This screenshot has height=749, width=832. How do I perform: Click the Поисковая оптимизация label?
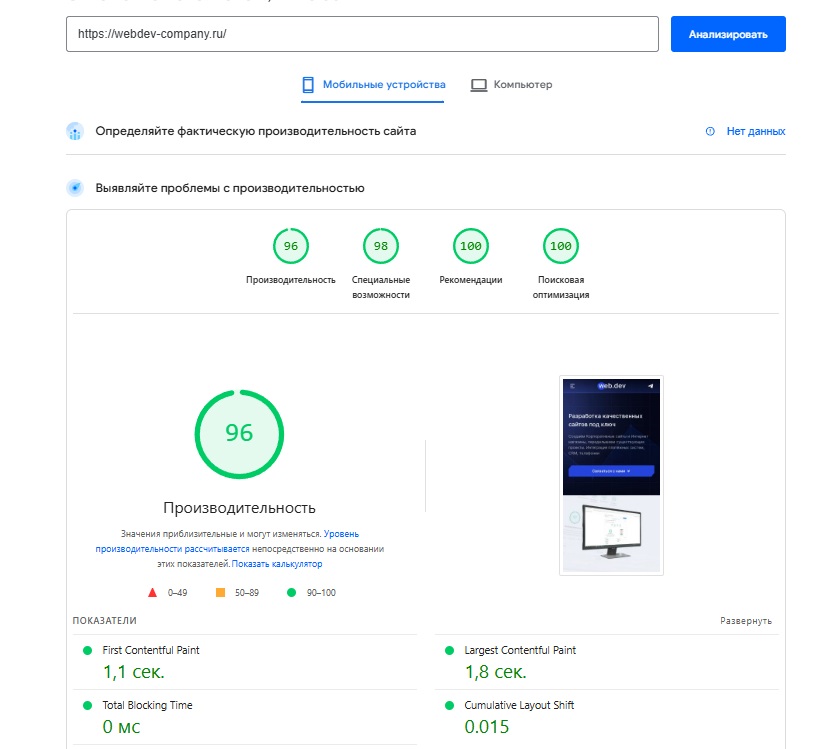[561, 287]
